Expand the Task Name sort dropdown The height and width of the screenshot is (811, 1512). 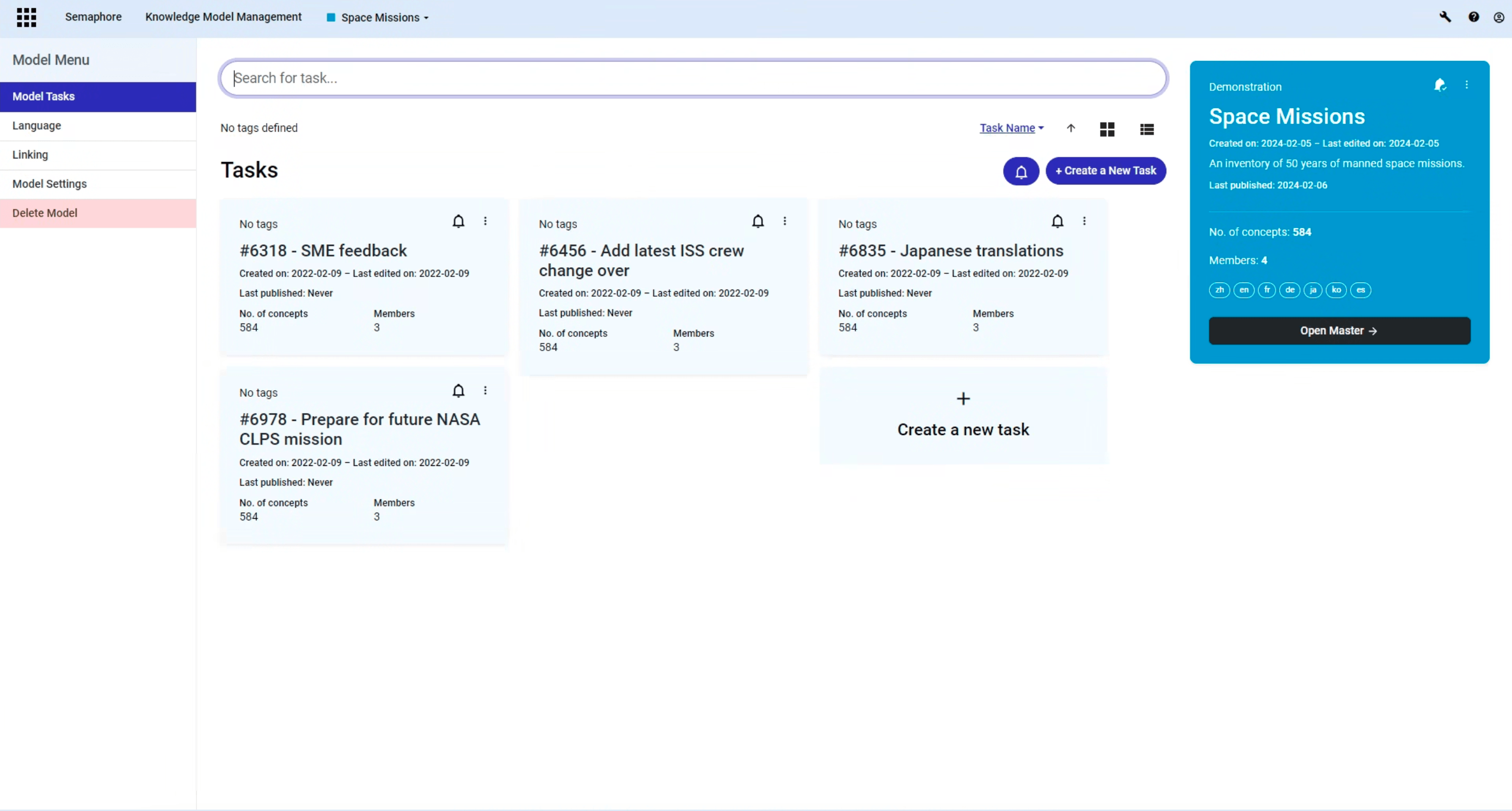pos(1011,128)
